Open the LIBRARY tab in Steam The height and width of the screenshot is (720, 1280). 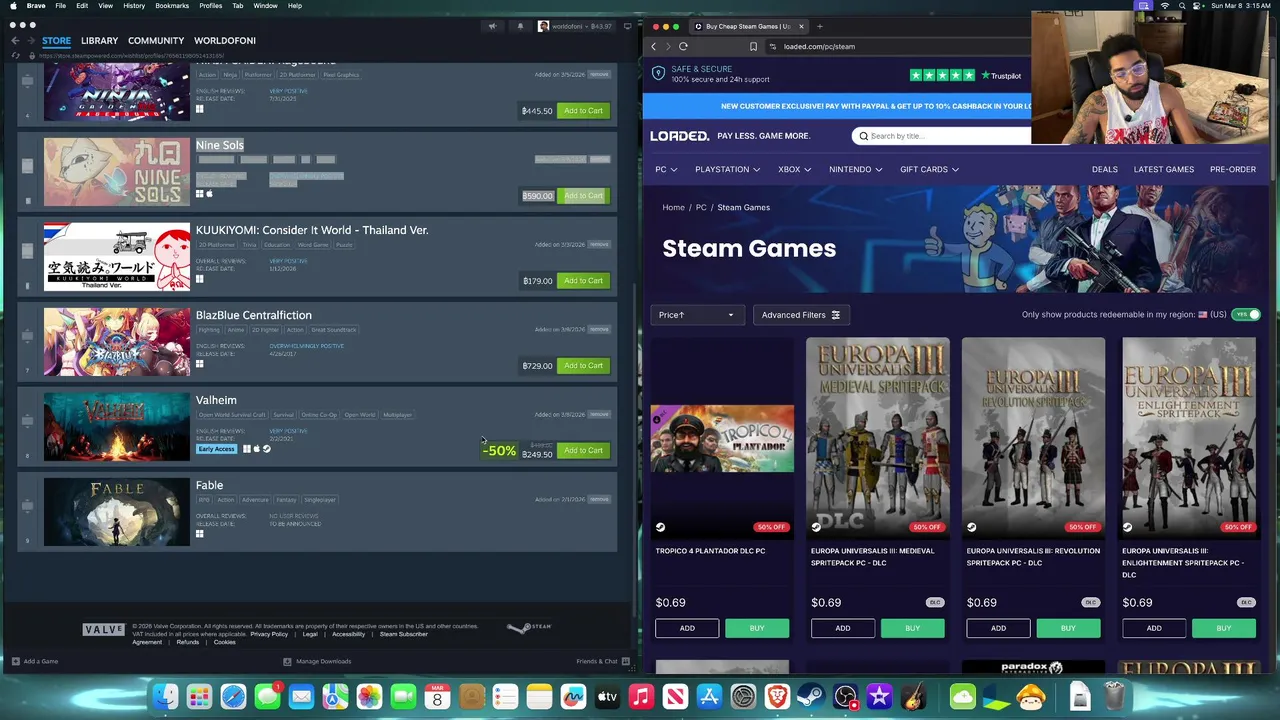pos(99,41)
